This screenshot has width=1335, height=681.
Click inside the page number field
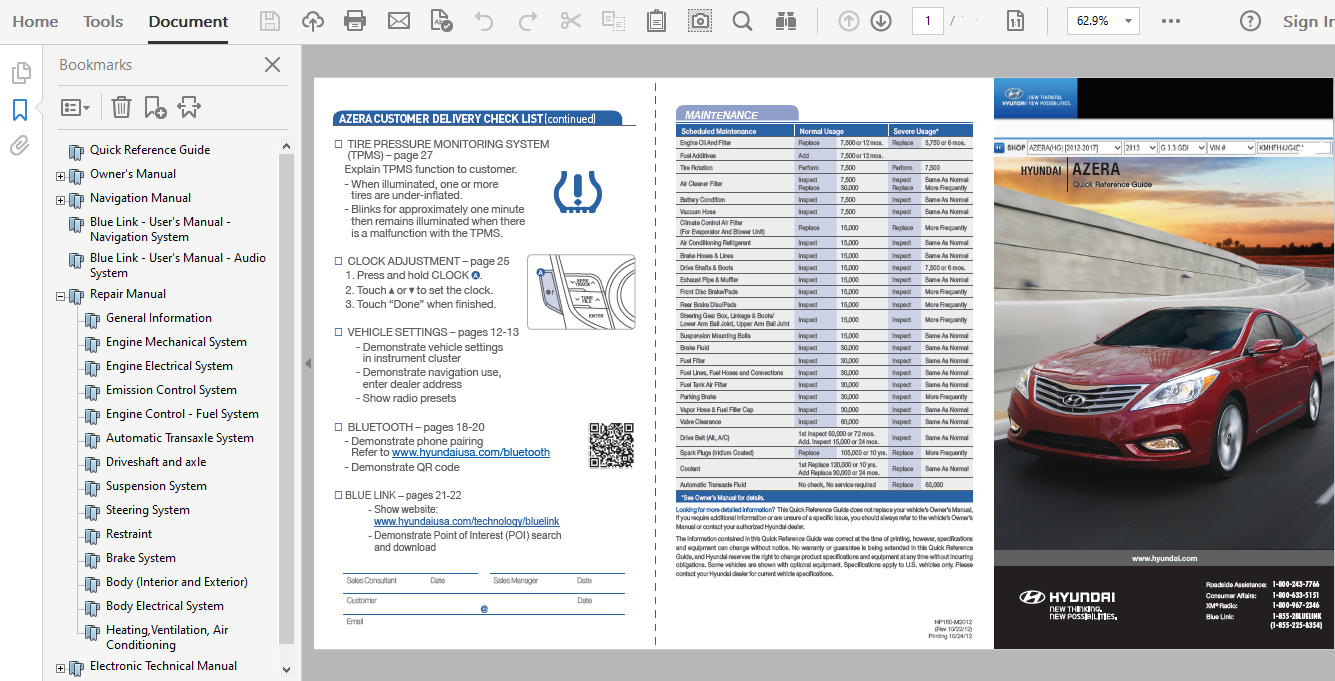(927, 20)
